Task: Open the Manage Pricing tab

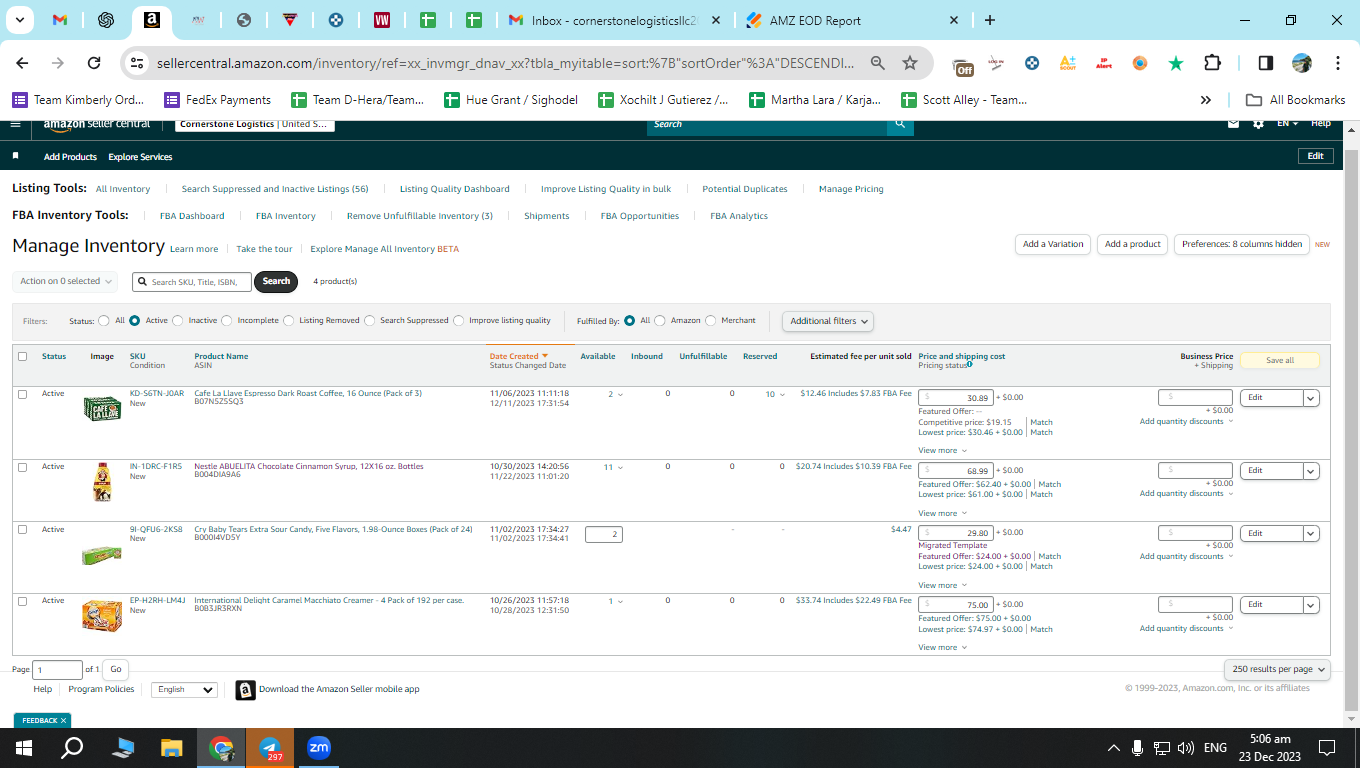Action: point(851,189)
